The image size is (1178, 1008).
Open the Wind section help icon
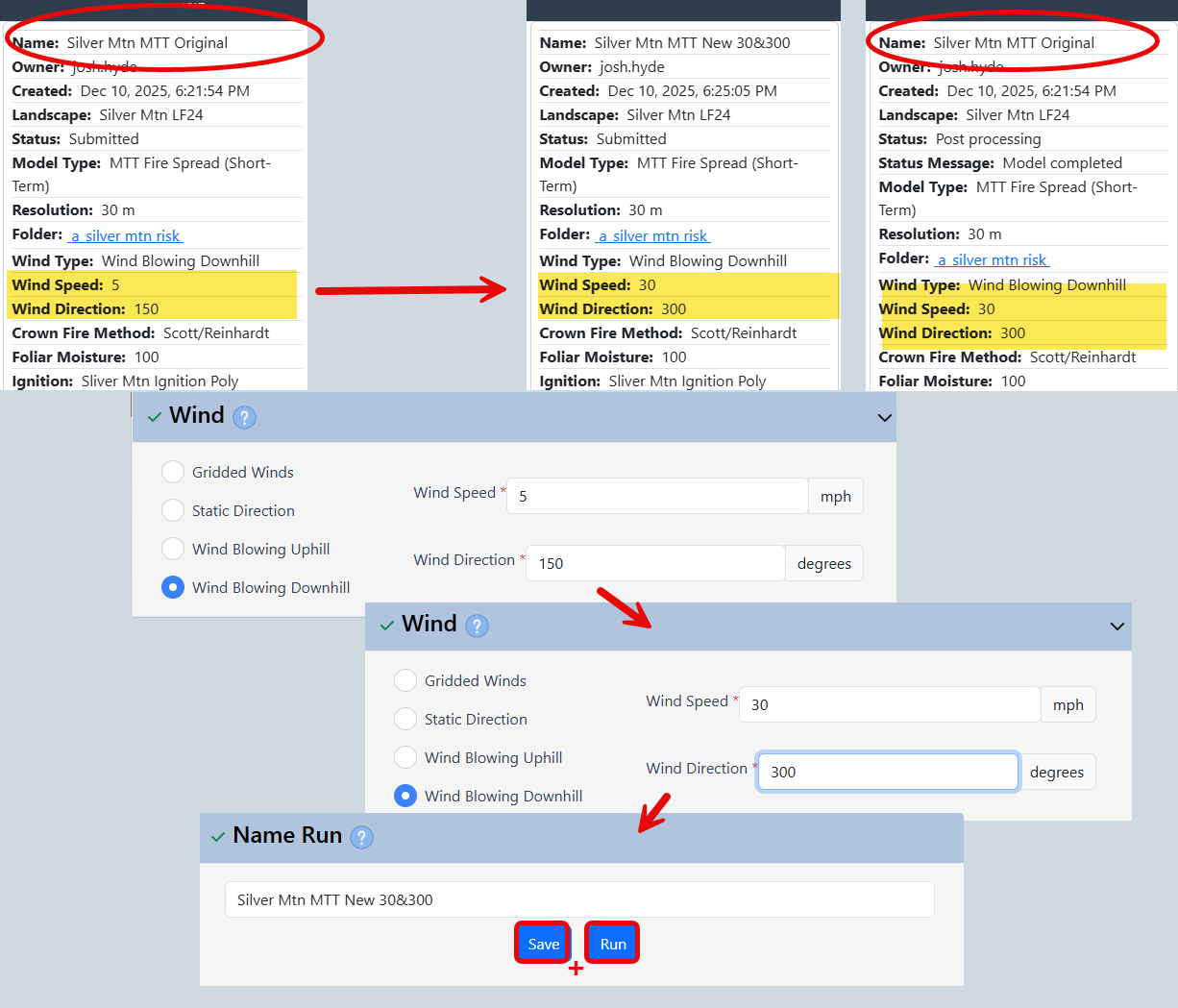[x=244, y=416]
